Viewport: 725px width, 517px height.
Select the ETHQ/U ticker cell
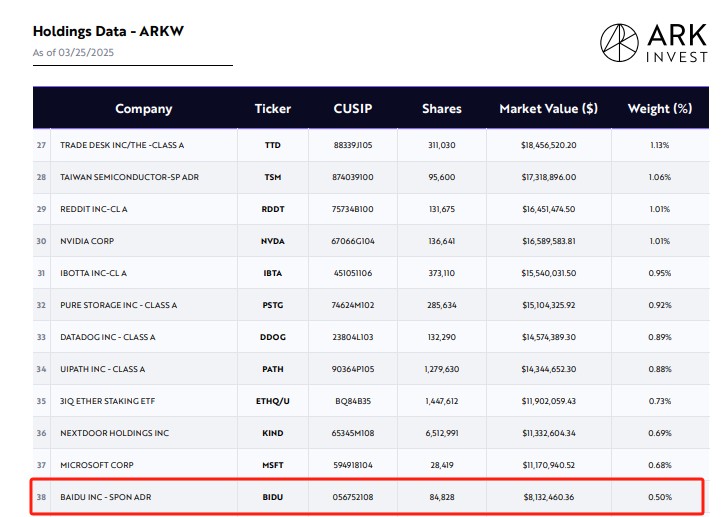pos(273,401)
